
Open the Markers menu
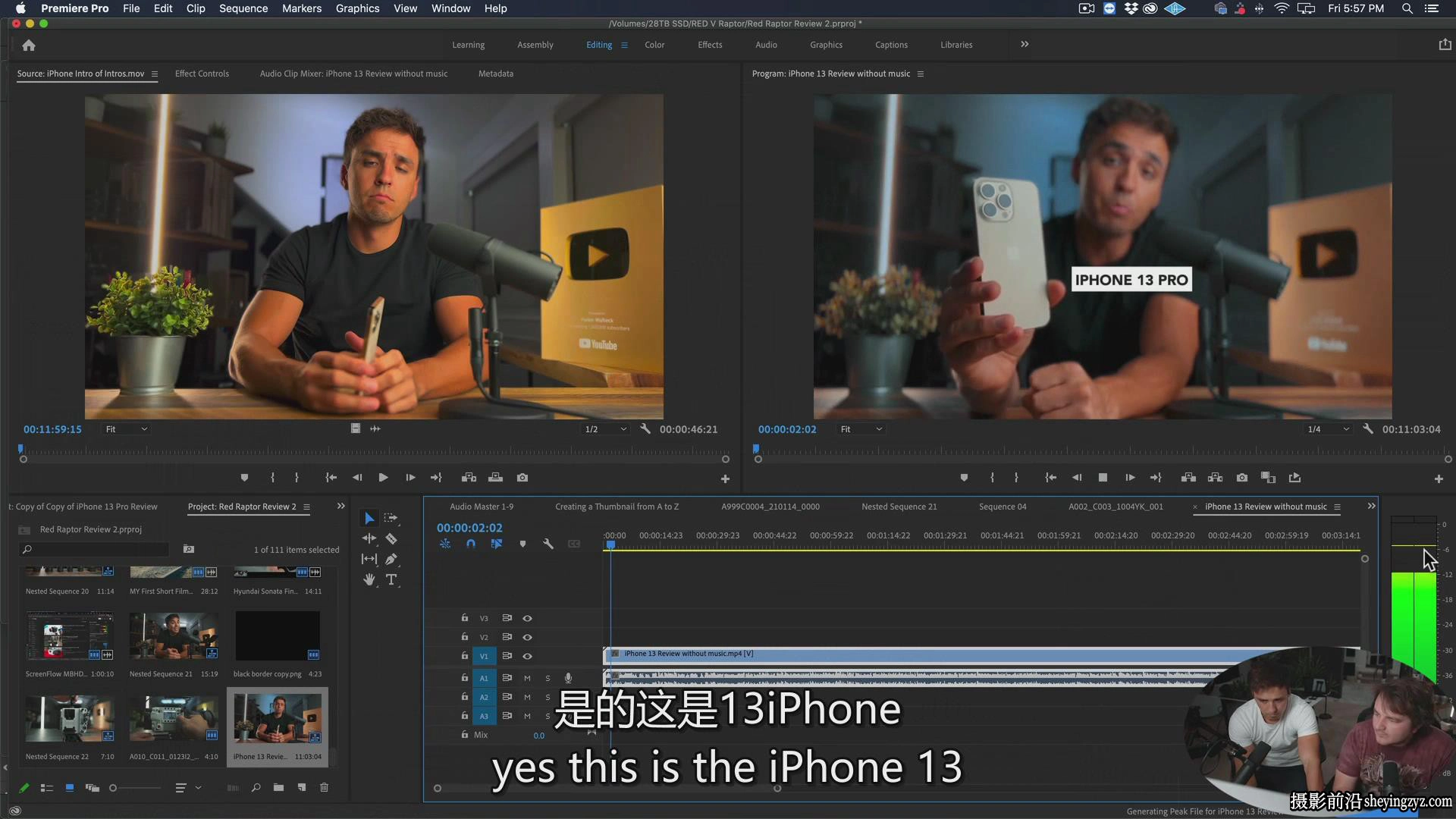click(x=302, y=8)
